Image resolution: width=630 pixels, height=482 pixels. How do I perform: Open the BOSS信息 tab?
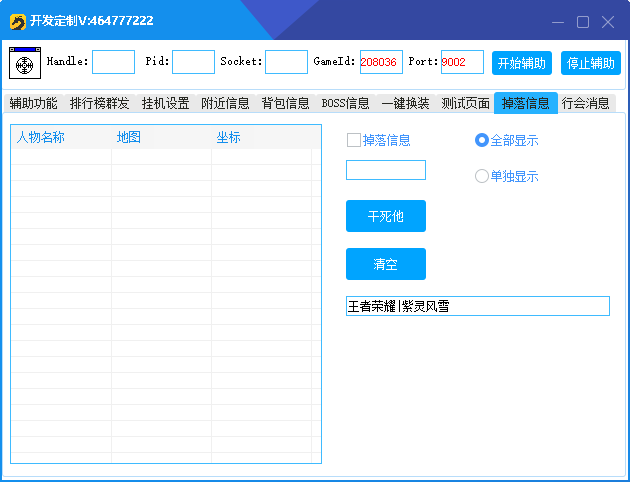click(345, 103)
